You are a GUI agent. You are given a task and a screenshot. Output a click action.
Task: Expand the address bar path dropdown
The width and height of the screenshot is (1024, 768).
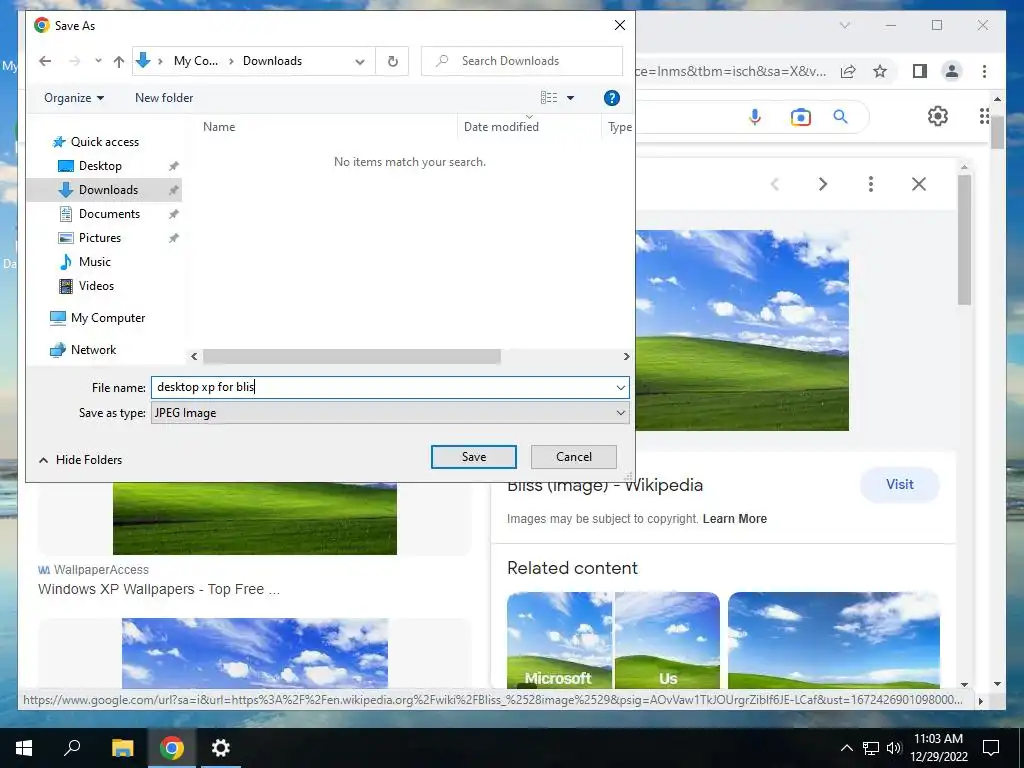(360, 61)
